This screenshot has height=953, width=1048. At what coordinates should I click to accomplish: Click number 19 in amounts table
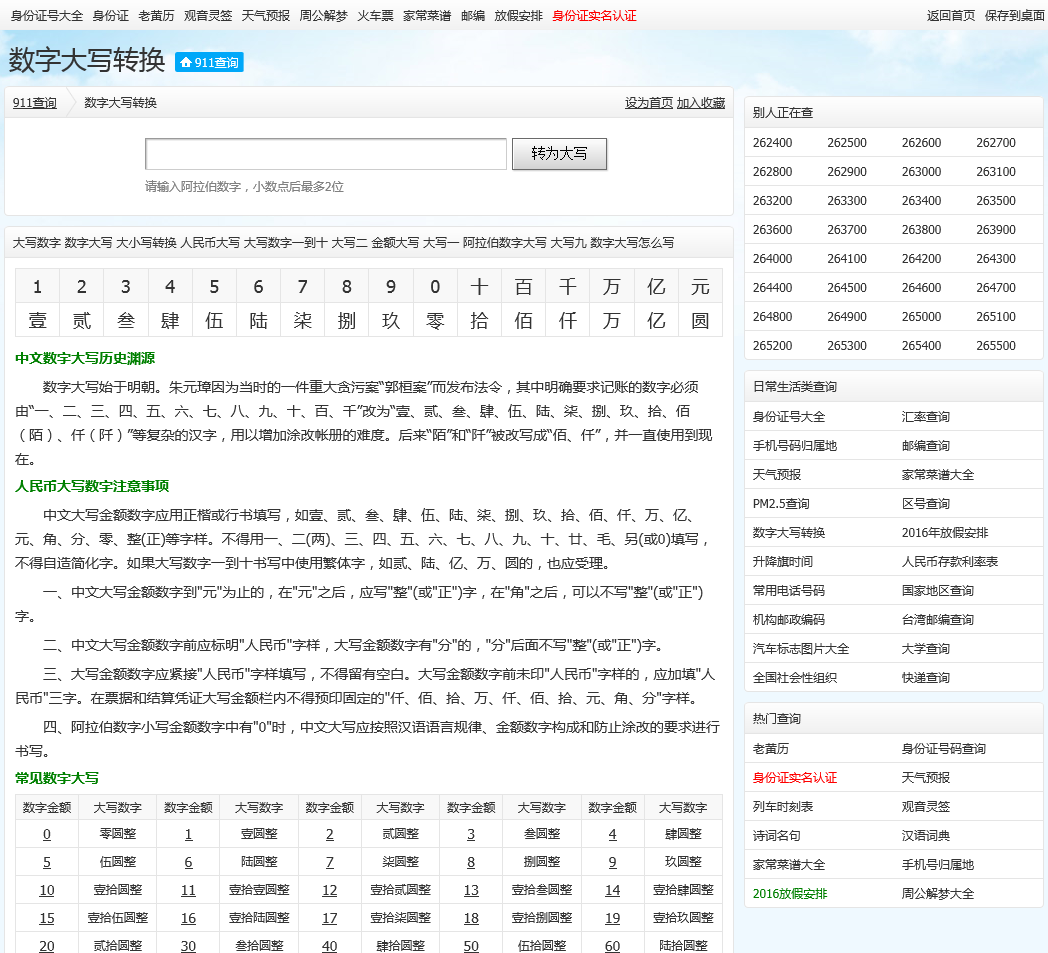(612, 918)
